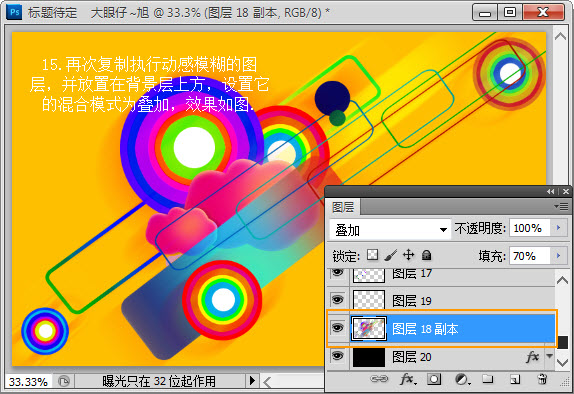This screenshot has width=574, height=394.
Task: Click the black 图层 20 thumbnail
Action: 369,357
